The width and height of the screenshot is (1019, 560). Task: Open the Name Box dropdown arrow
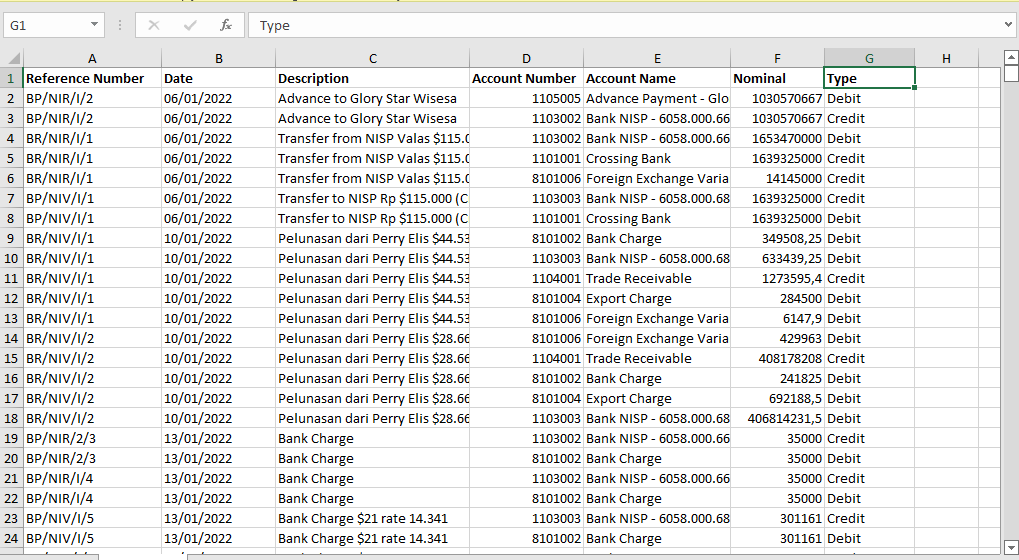[94, 25]
